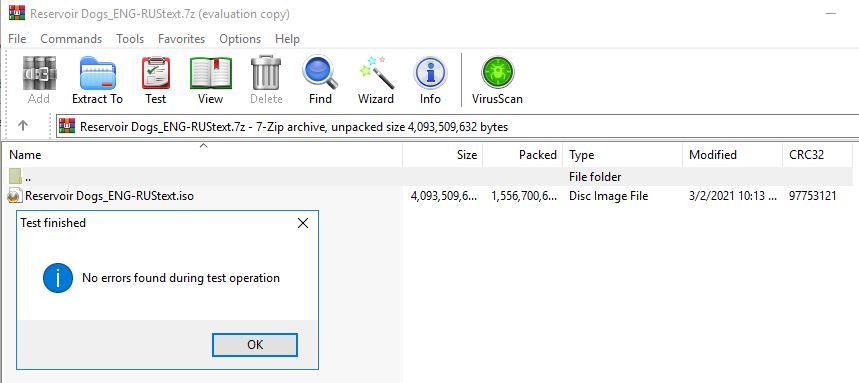The width and height of the screenshot is (859, 383).
Task: Open the archive Info icon
Action: [x=430, y=73]
